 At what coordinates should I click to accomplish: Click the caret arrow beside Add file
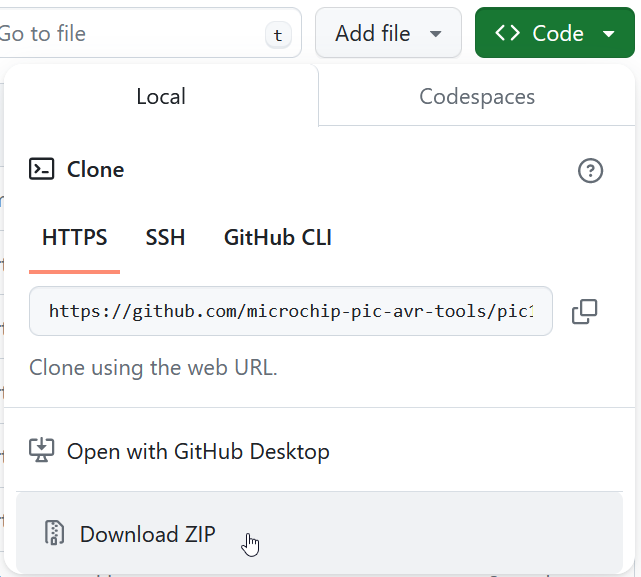point(435,34)
